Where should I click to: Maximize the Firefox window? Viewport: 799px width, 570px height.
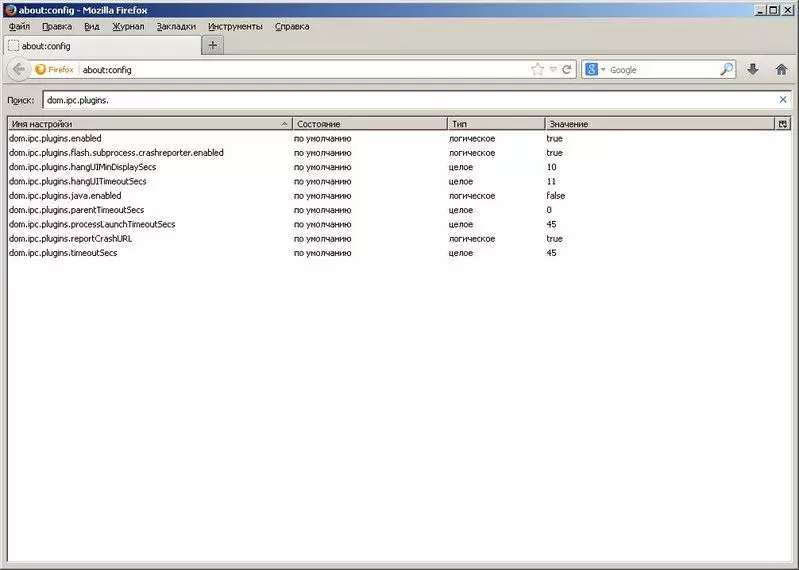(x=773, y=10)
